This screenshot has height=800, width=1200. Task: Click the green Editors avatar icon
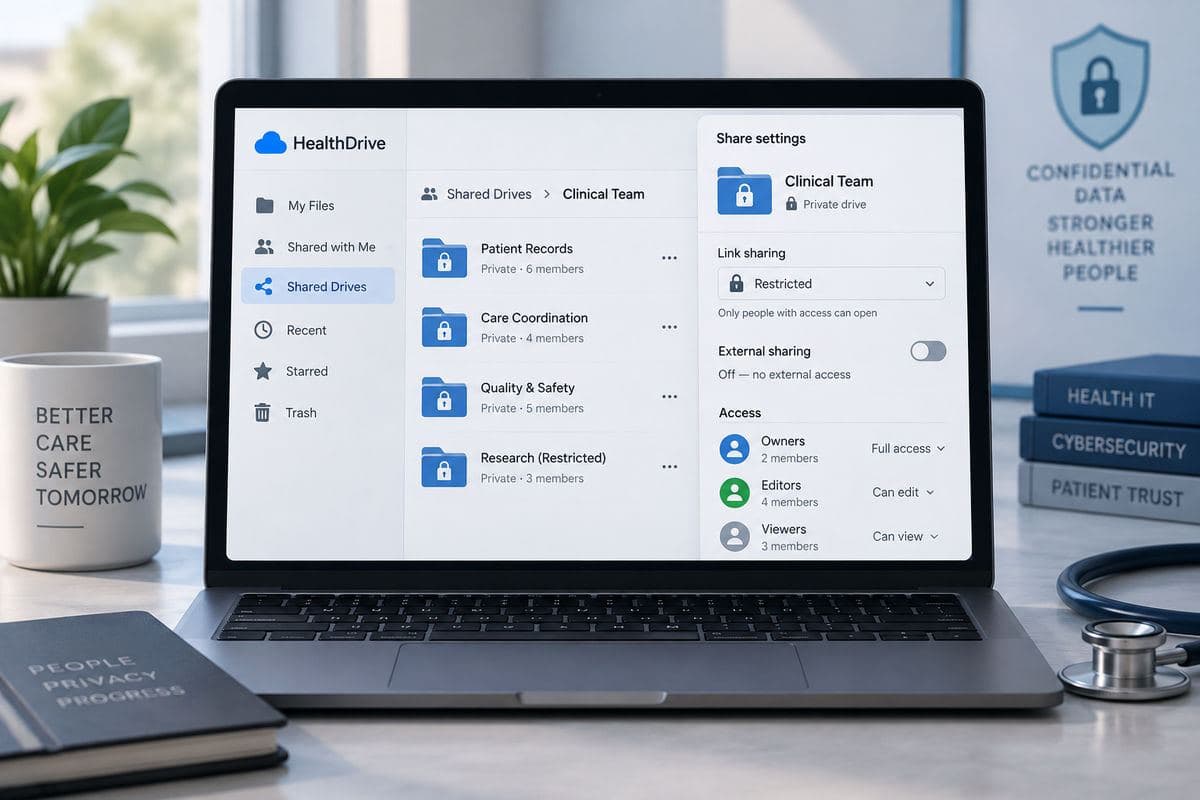point(735,492)
